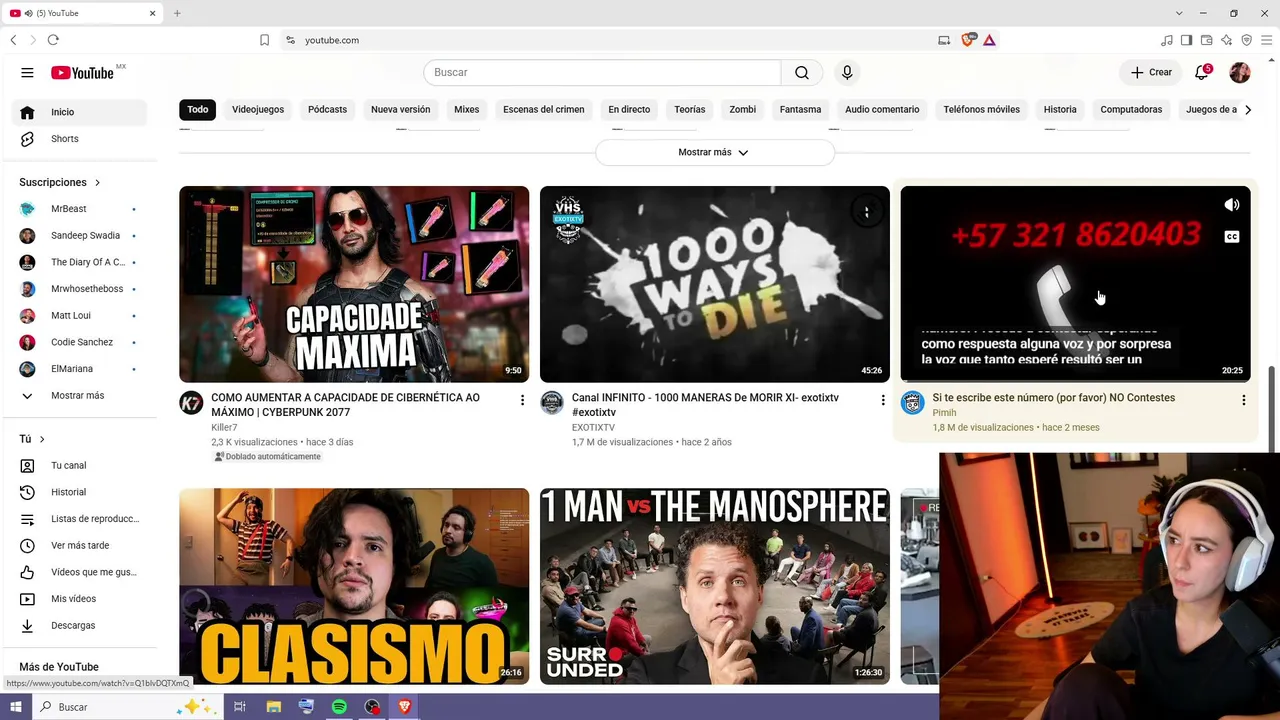Screen dimensions: 1280x720
Task: Reload the page in the browser
Action: click(53, 40)
